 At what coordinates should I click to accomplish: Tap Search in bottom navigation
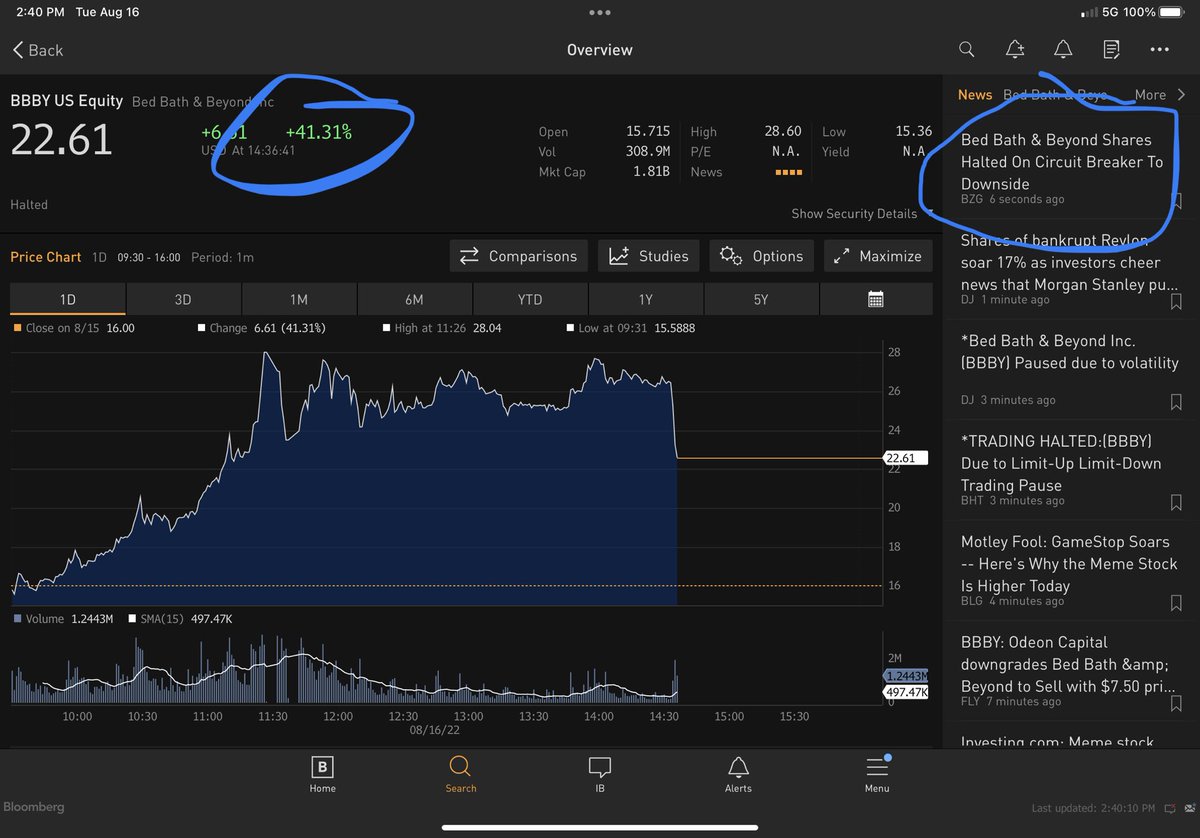(460, 774)
